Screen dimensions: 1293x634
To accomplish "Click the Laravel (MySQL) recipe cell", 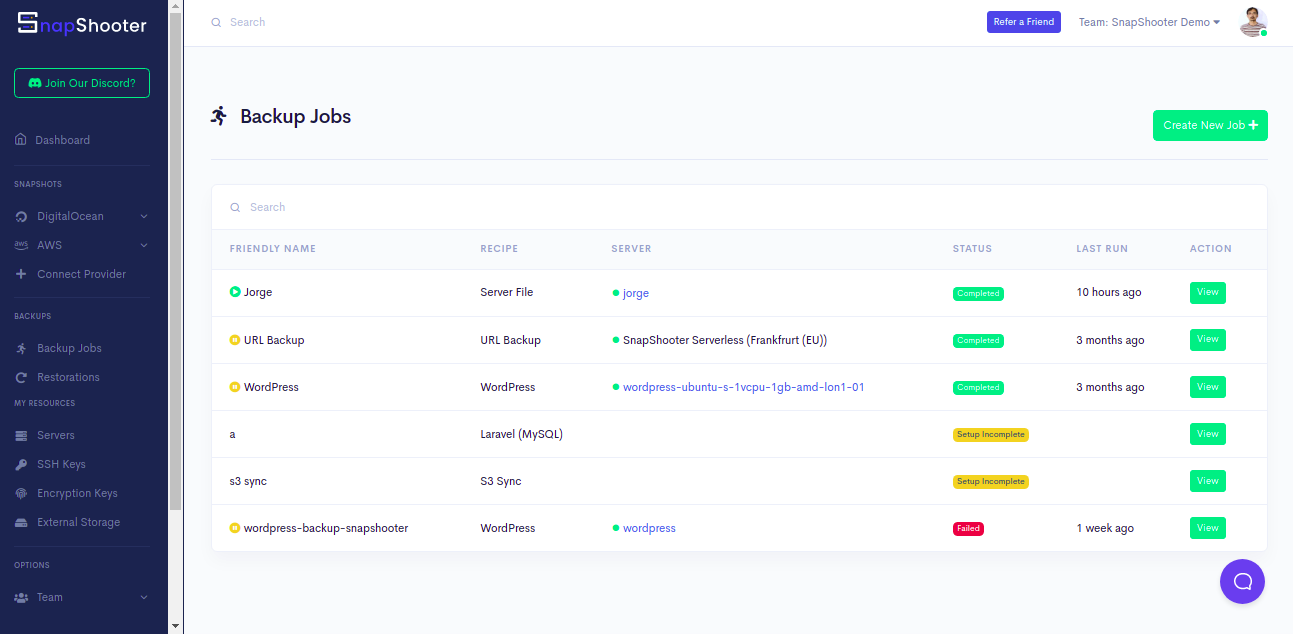I will pos(521,434).
